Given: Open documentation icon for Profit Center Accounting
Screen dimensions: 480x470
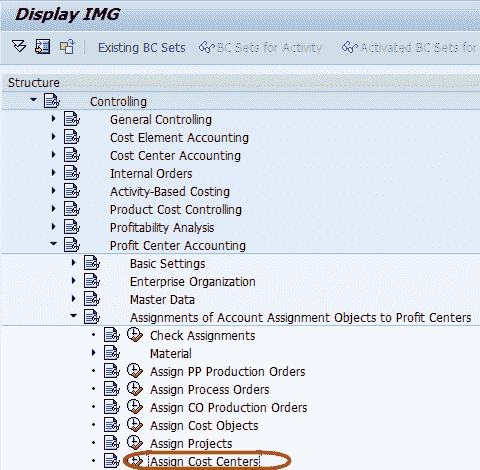Looking at the screenshot, I should (x=72, y=245).
